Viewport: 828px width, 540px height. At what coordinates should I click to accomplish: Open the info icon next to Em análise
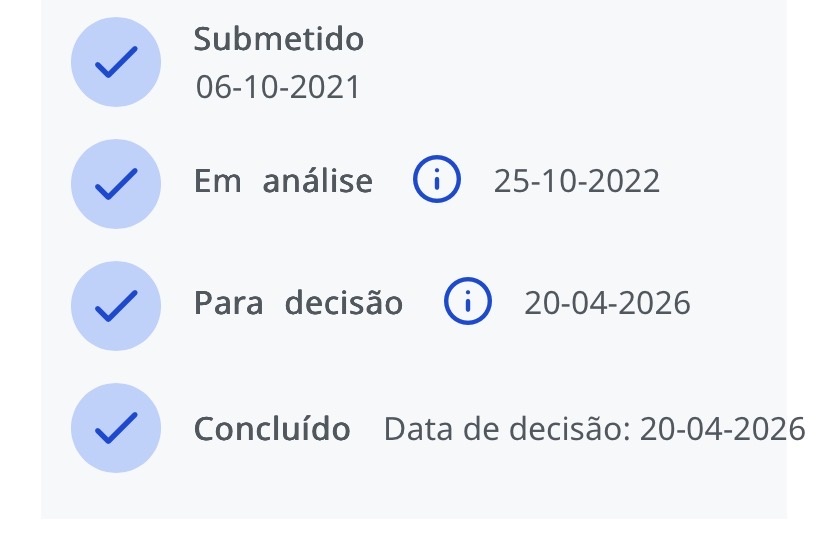[x=437, y=181]
